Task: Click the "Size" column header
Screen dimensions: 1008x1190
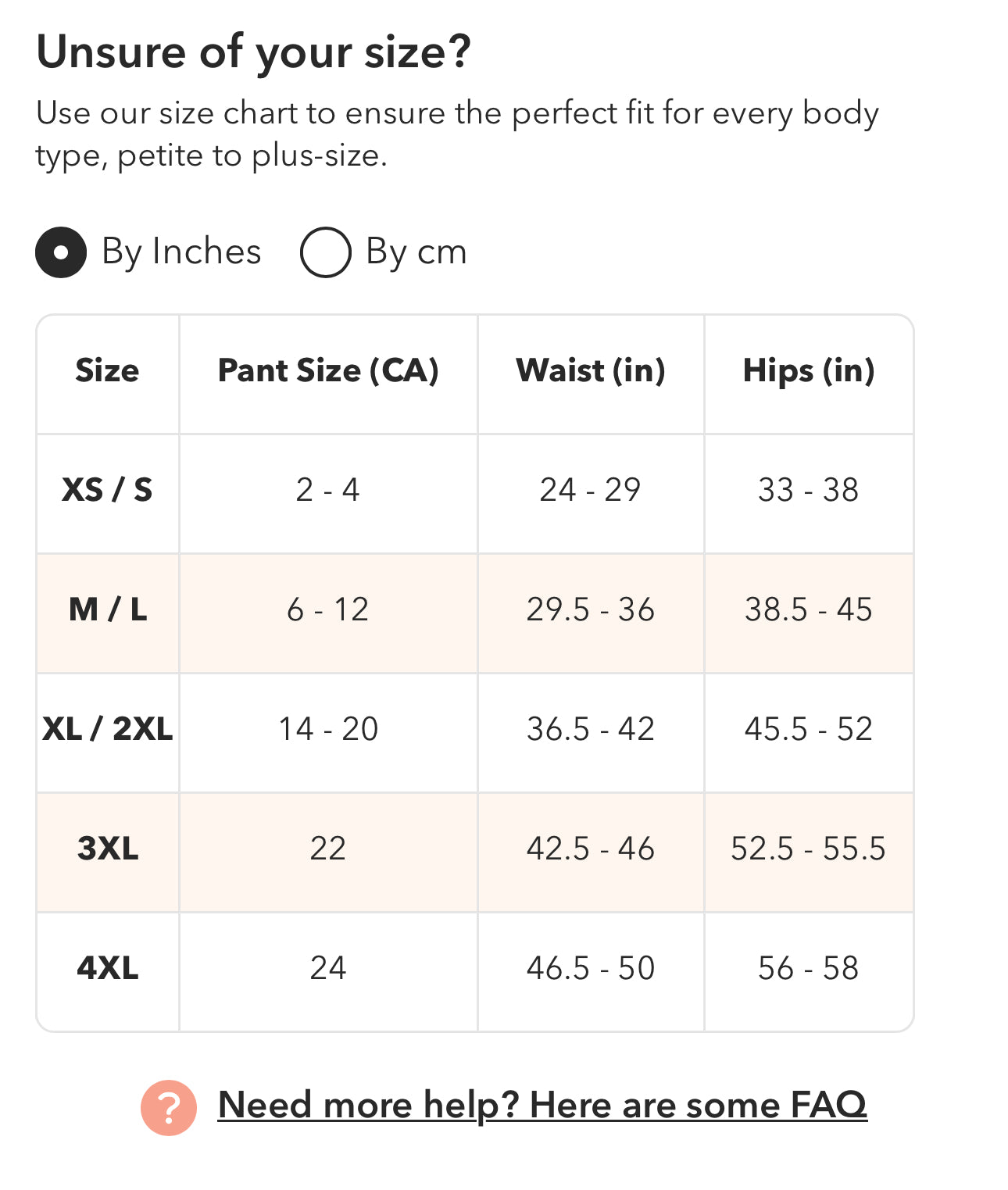Action: 107,370
